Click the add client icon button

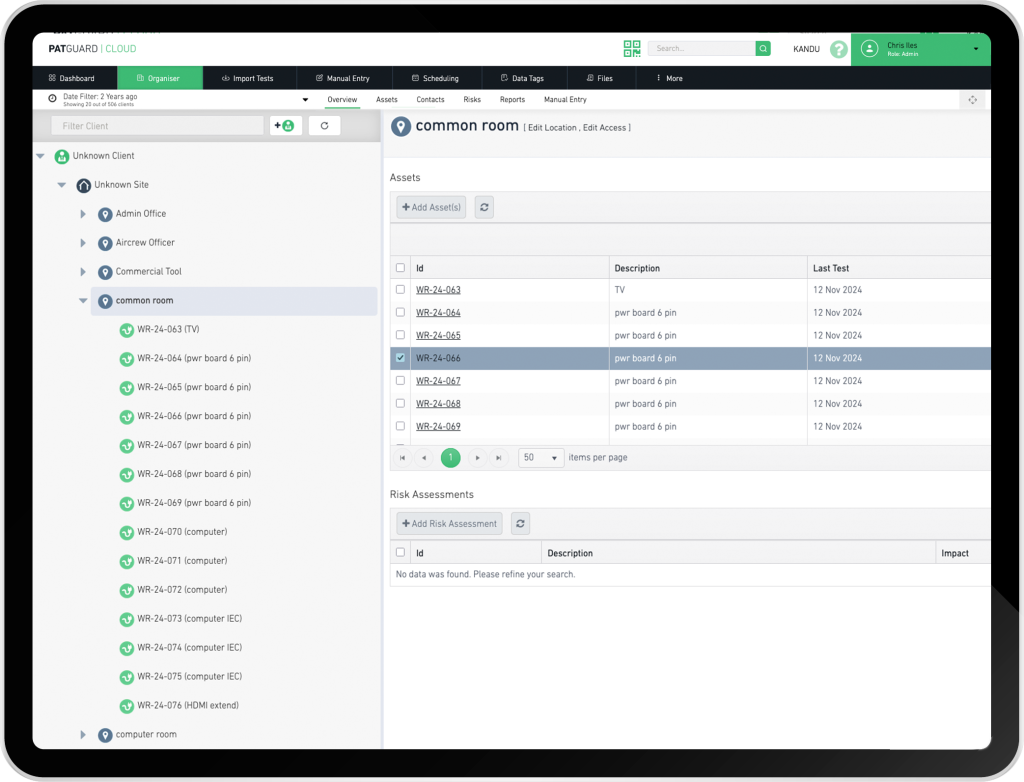286,126
